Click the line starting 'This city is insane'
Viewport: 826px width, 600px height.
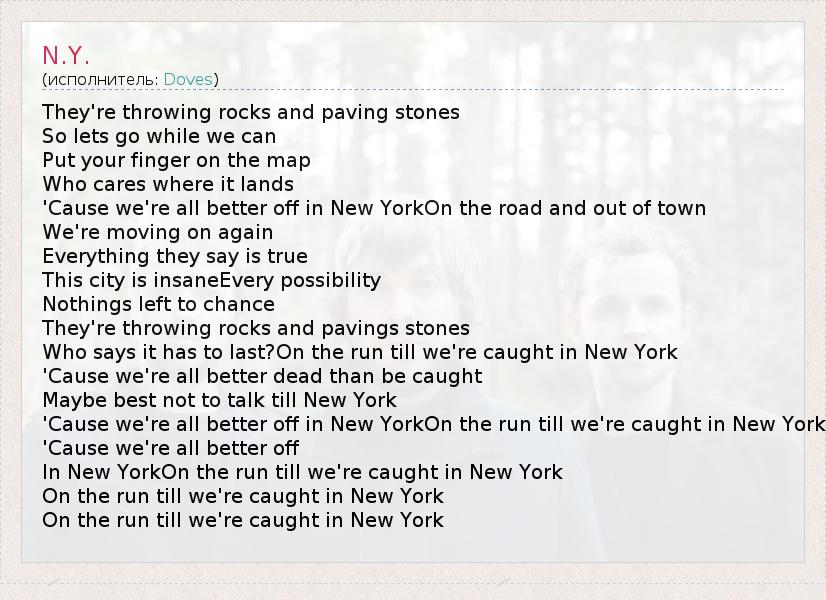pyautogui.click(x=211, y=280)
